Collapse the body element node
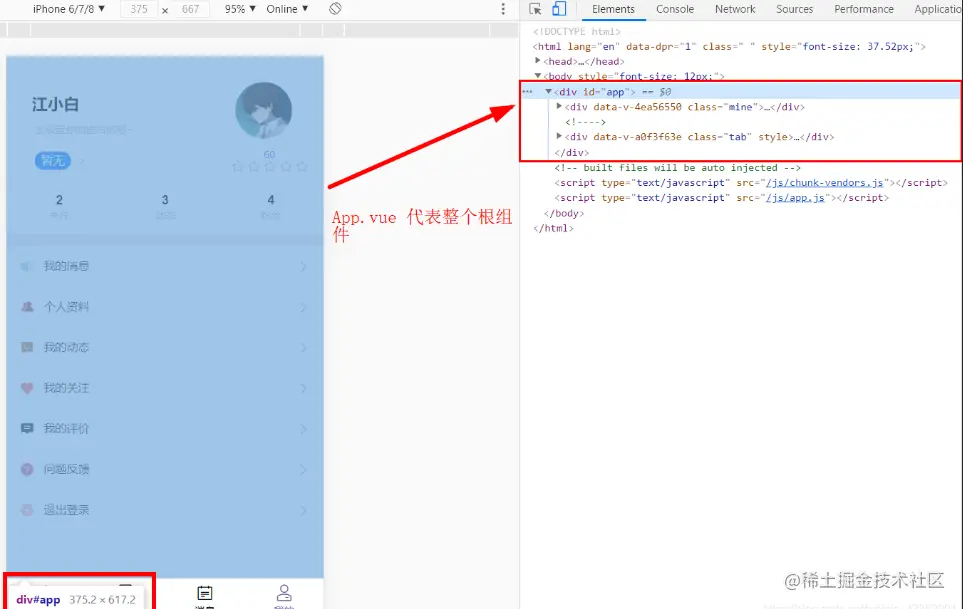 [x=537, y=76]
